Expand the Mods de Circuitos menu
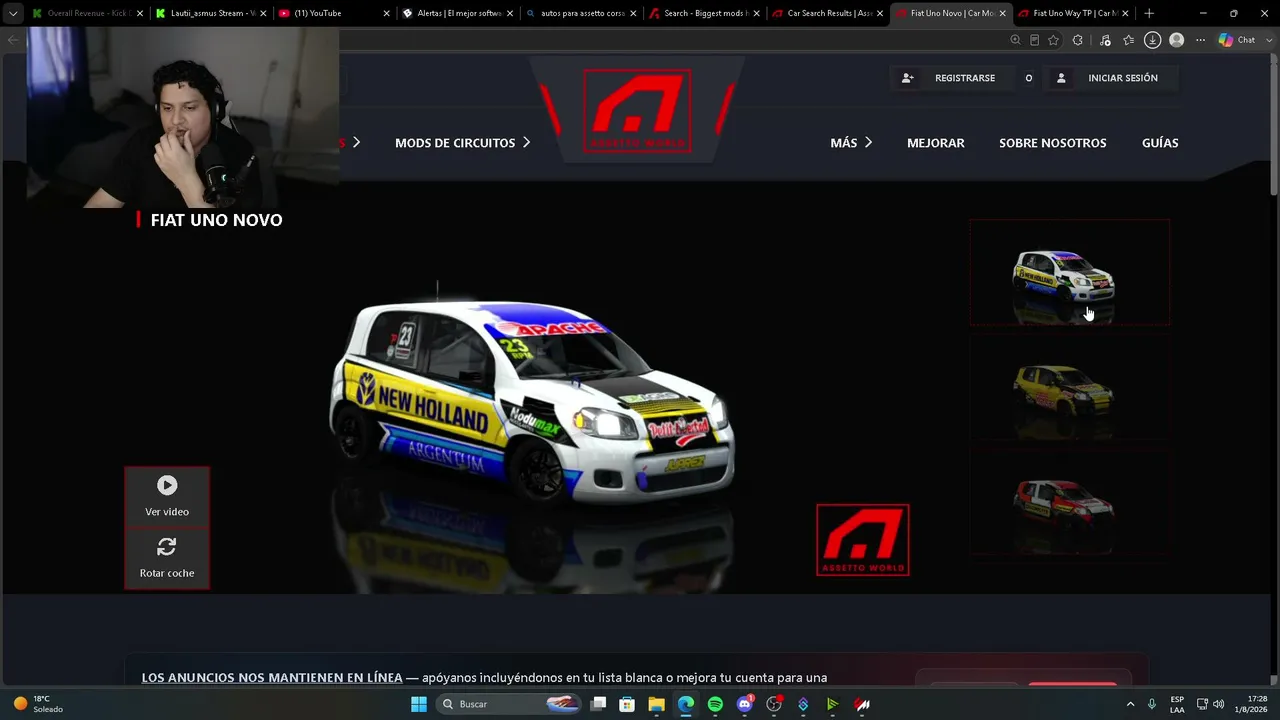 point(463,143)
